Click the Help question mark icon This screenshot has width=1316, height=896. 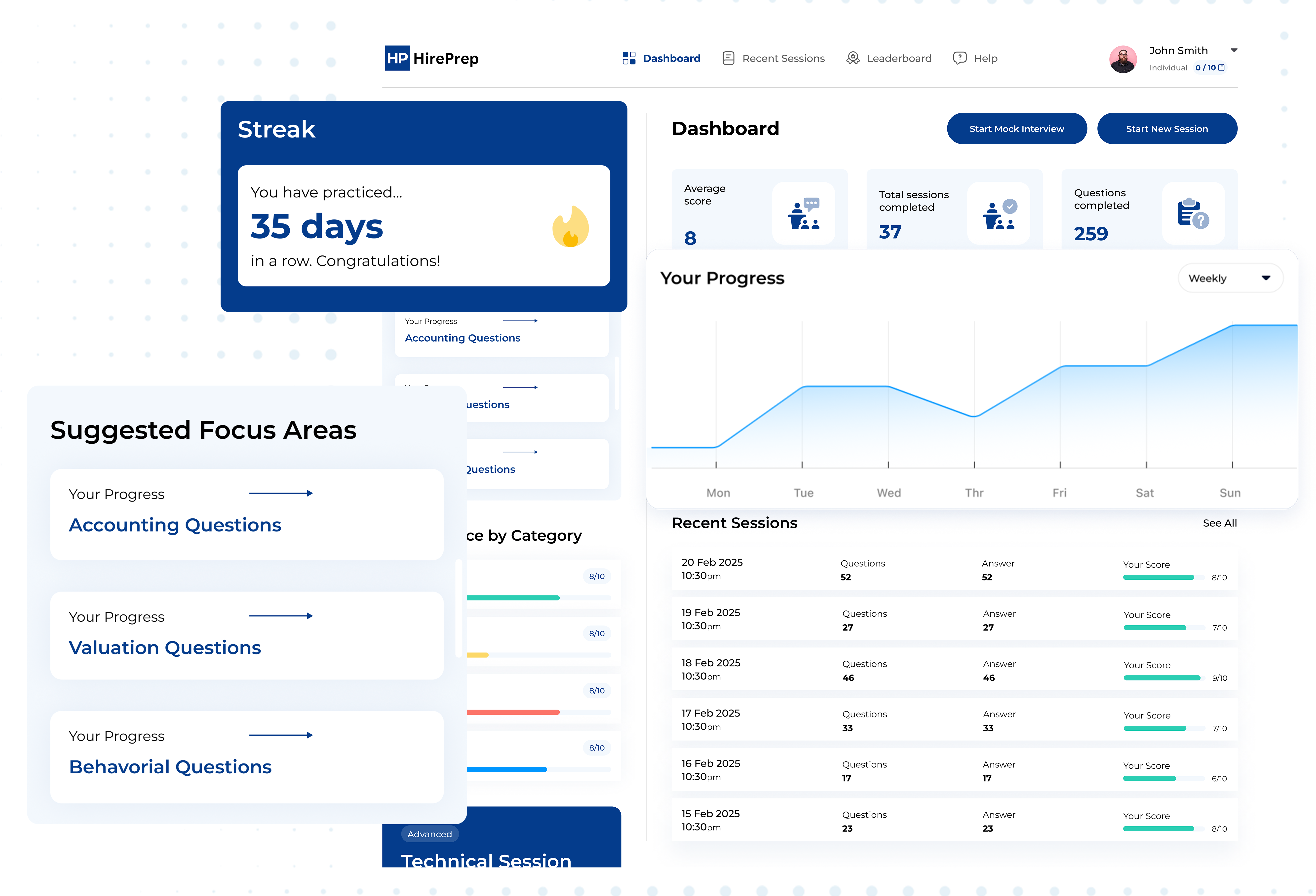pyautogui.click(x=959, y=58)
